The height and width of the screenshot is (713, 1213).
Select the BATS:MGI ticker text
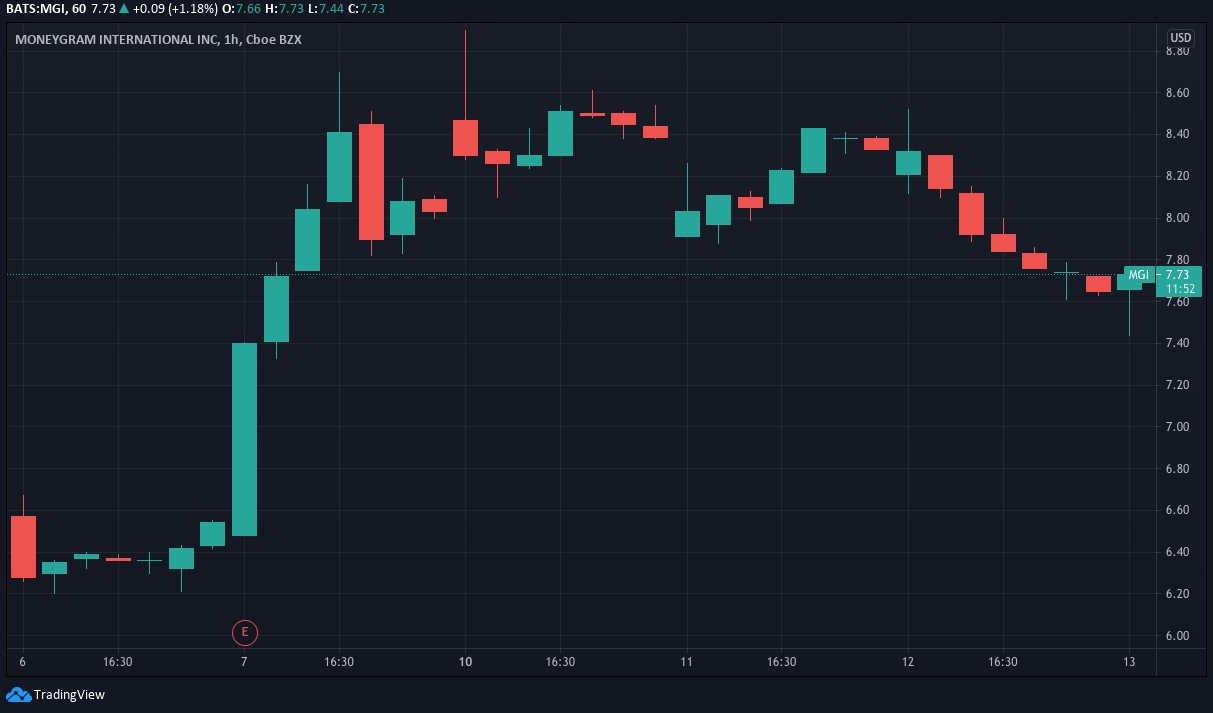35,8
